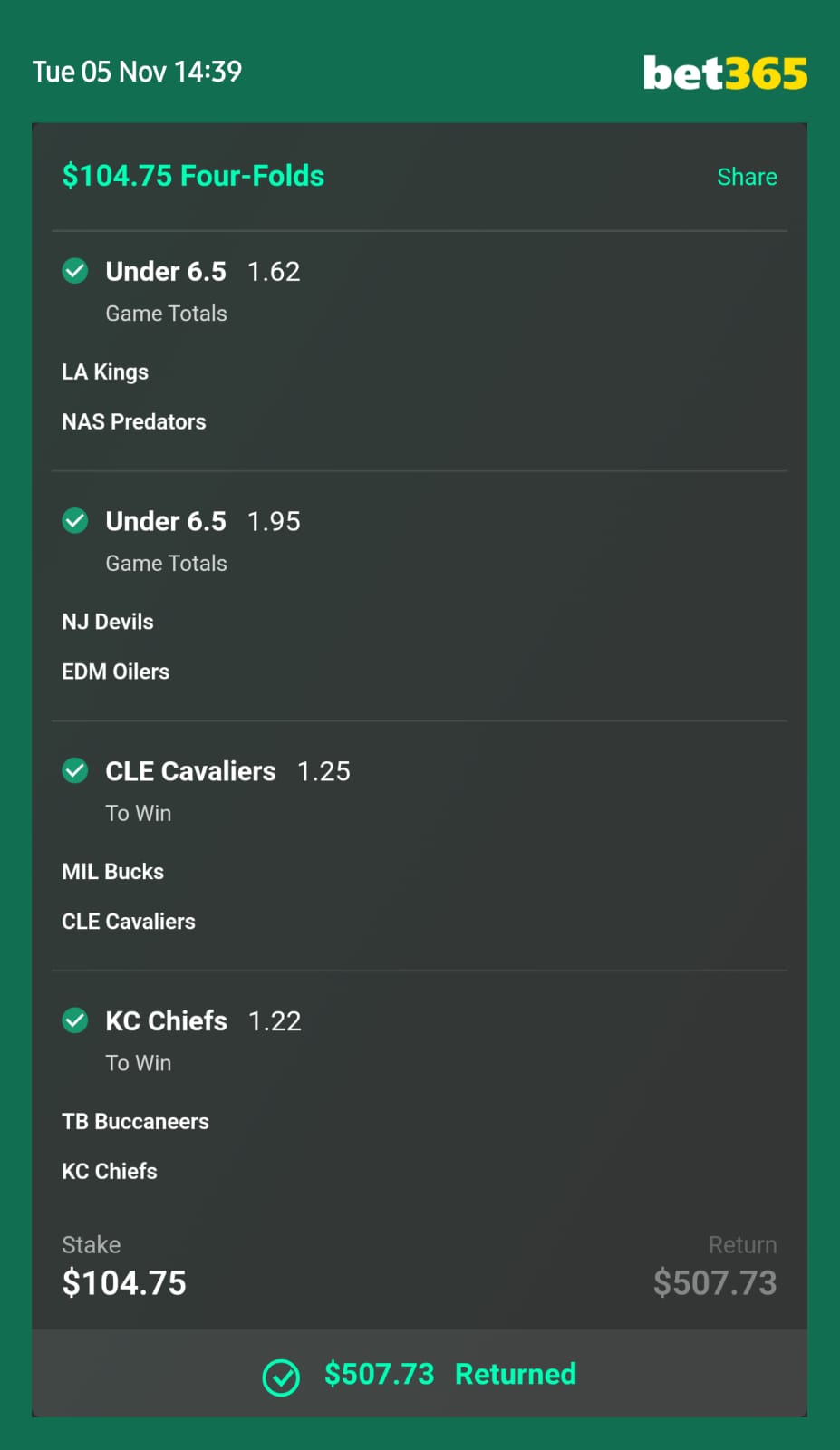Open the $104.75 Four-Folds heading
The image size is (840, 1450).
click(193, 176)
